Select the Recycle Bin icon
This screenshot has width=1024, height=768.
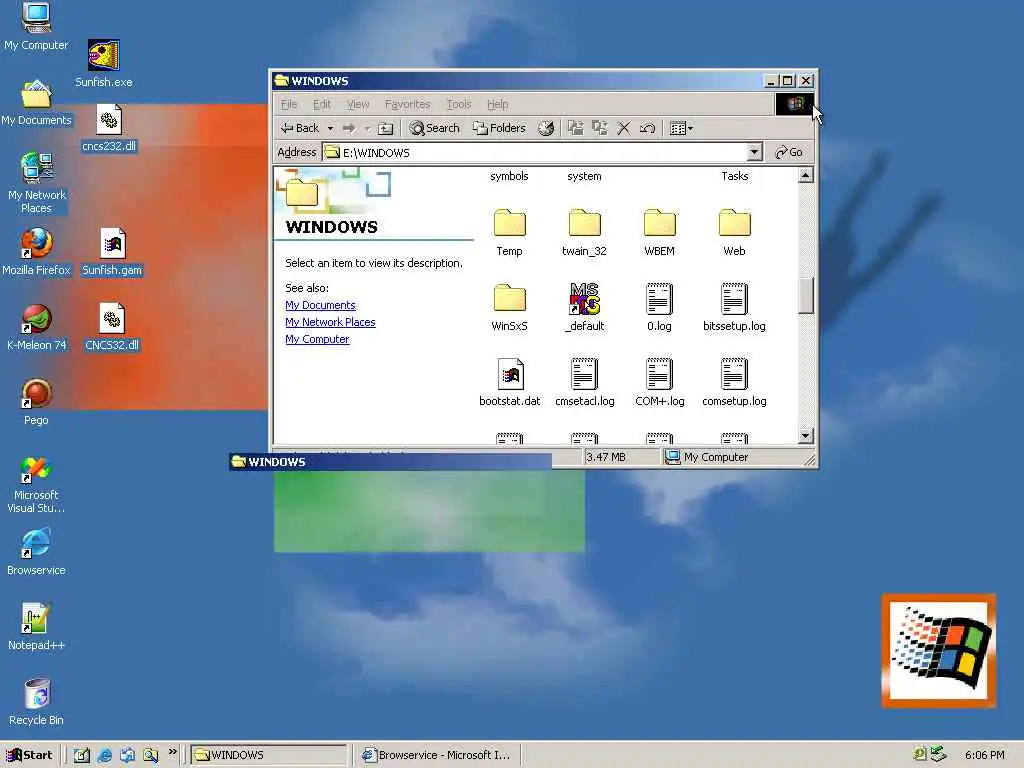point(36,702)
